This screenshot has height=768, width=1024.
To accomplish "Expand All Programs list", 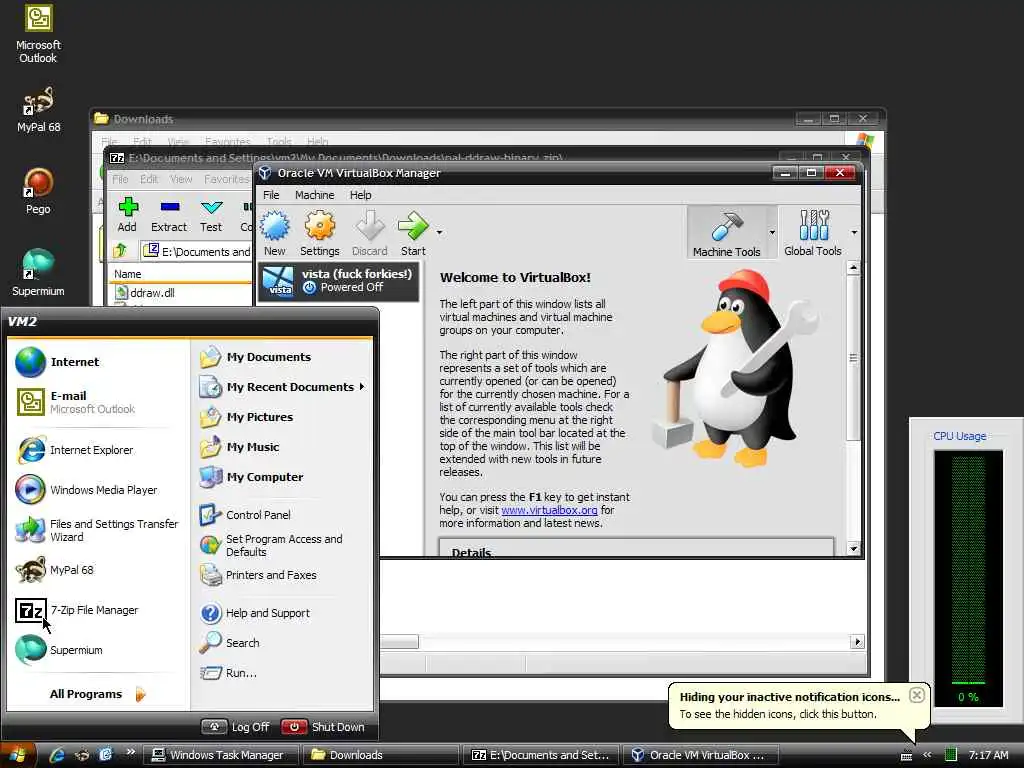I will coord(98,694).
